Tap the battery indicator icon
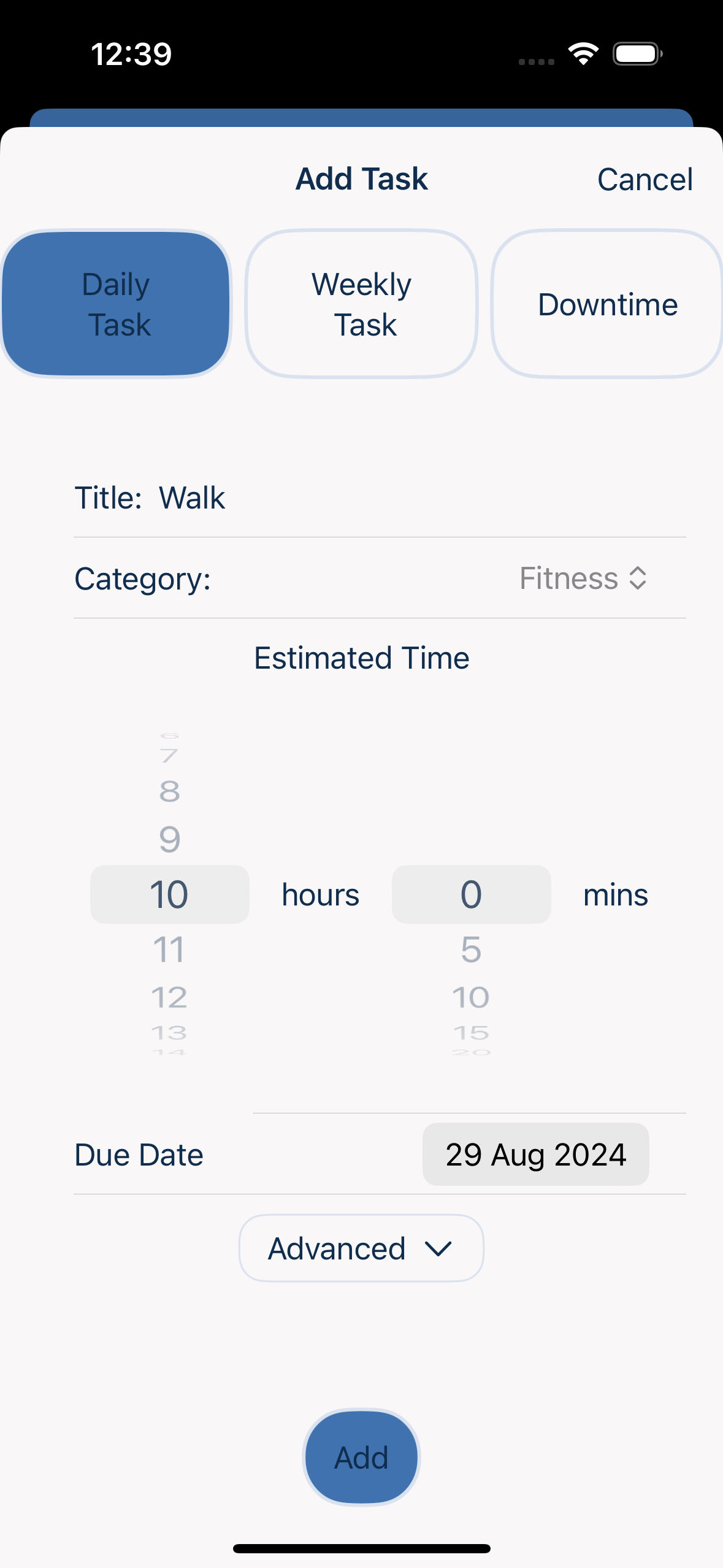Image resolution: width=723 pixels, height=1568 pixels. point(638,54)
